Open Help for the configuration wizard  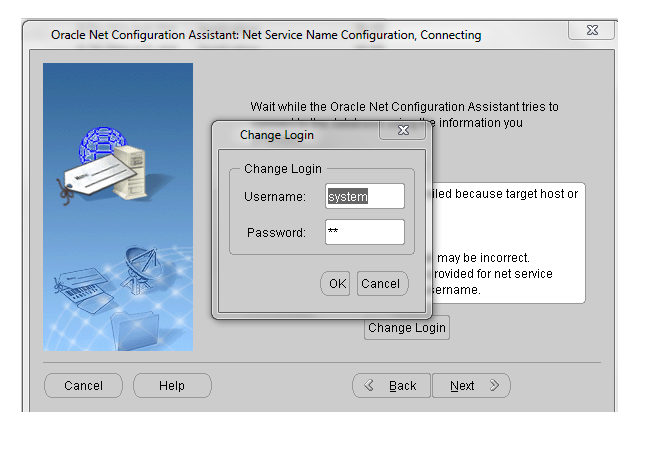point(172,385)
